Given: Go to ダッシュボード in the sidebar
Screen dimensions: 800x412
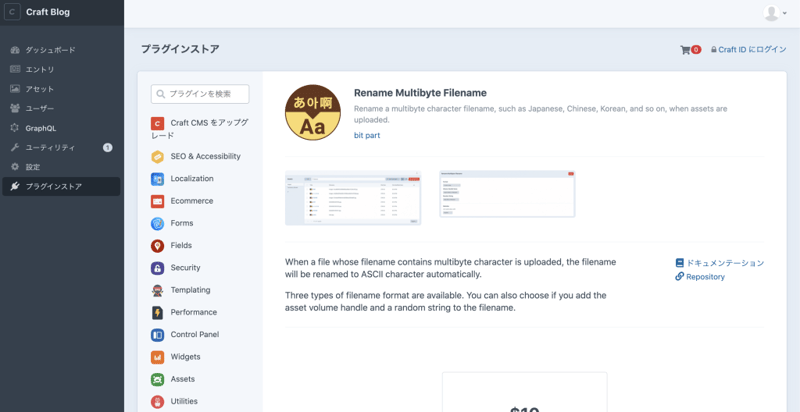Looking at the screenshot, I should 50,50.
